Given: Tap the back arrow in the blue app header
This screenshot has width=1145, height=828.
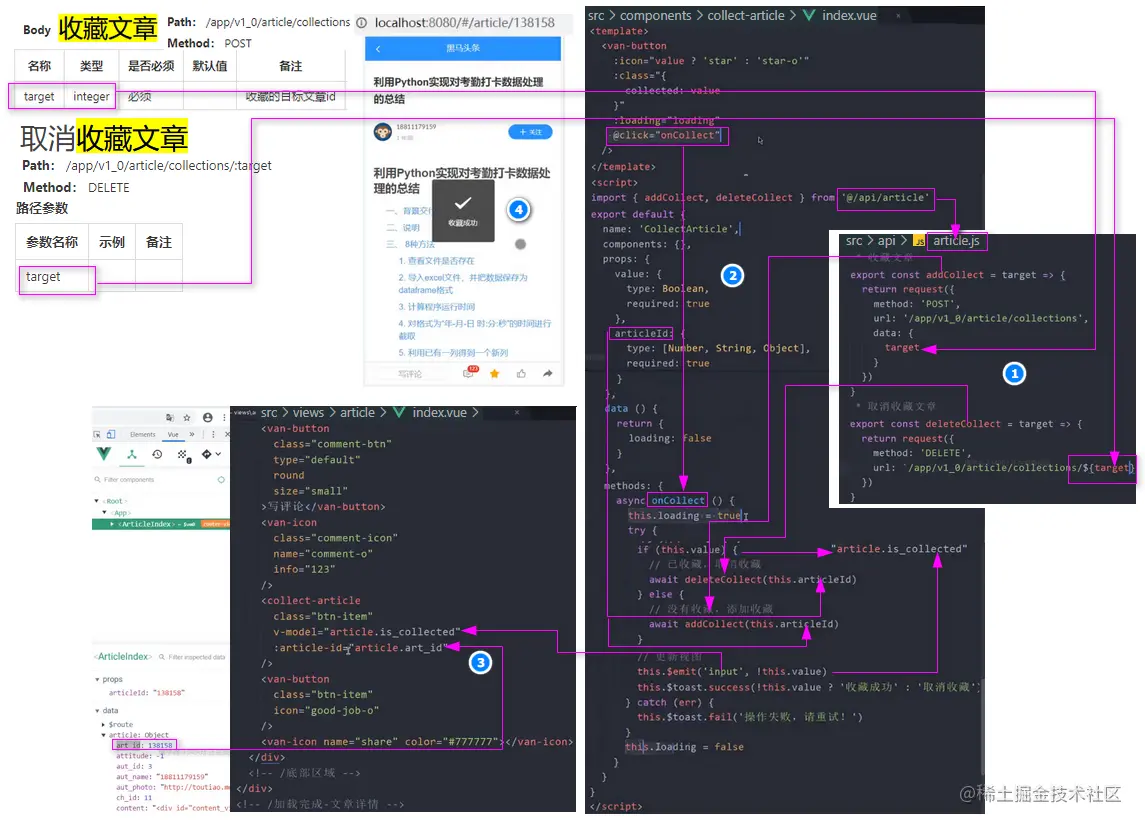Looking at the screenshot, I should pos(378,49).
